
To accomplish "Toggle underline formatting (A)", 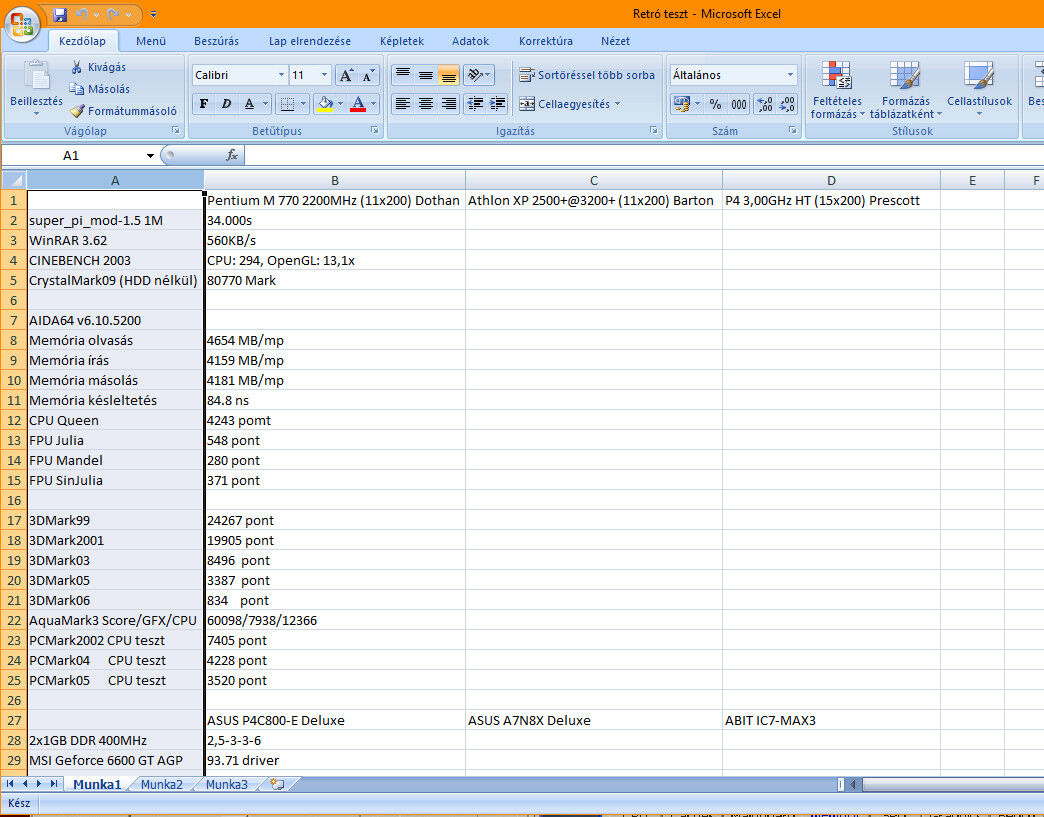I will coord(249,104).
